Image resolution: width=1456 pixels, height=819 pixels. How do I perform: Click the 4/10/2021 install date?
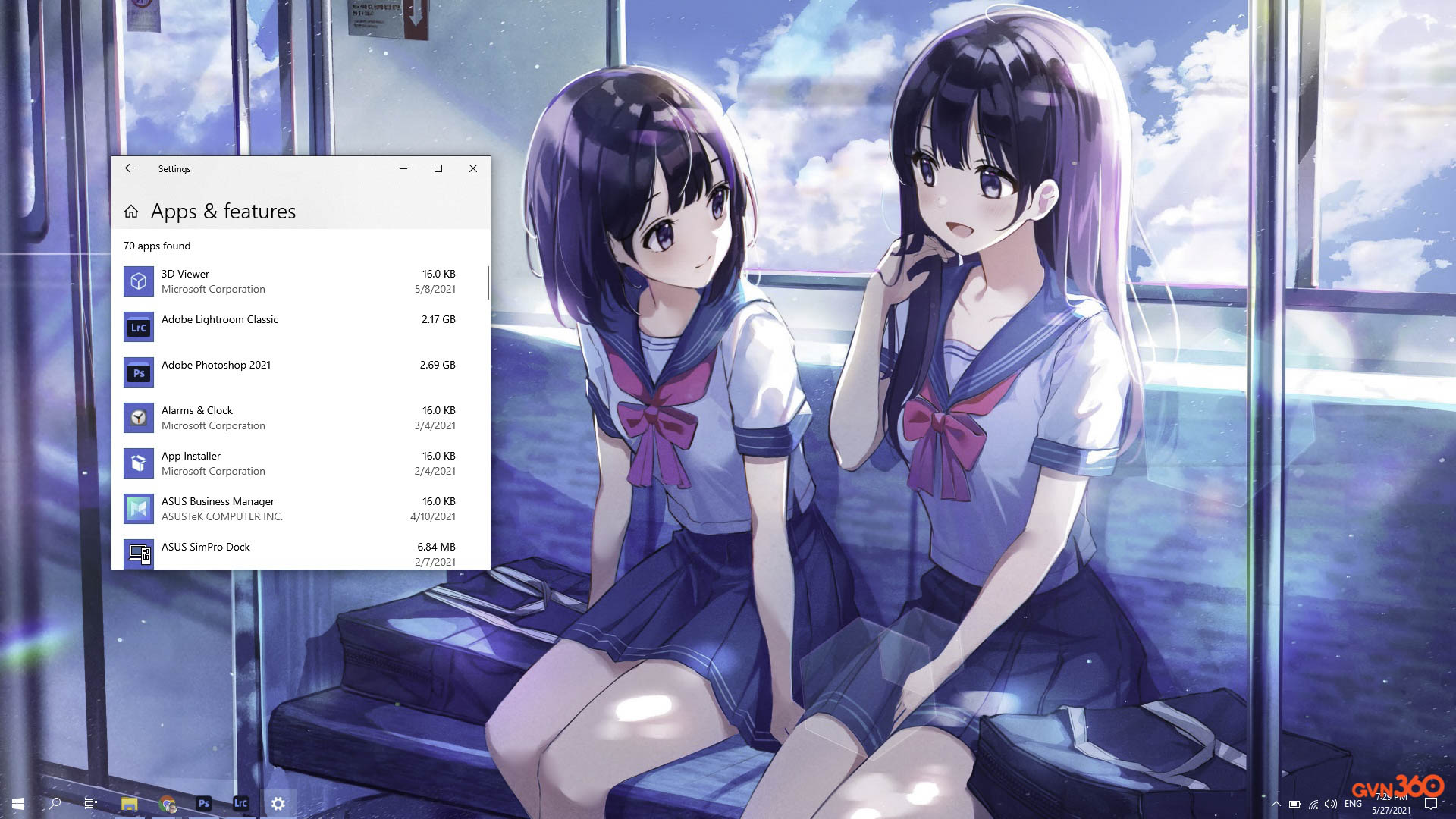point(433,516)
